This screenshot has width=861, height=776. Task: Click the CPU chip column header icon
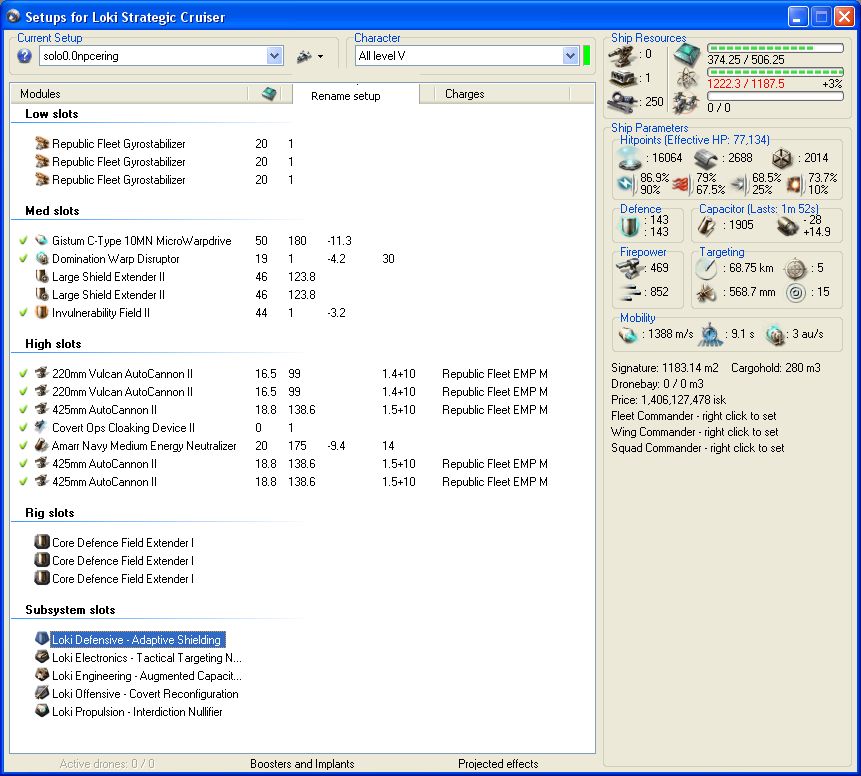(x=269, y=93)
